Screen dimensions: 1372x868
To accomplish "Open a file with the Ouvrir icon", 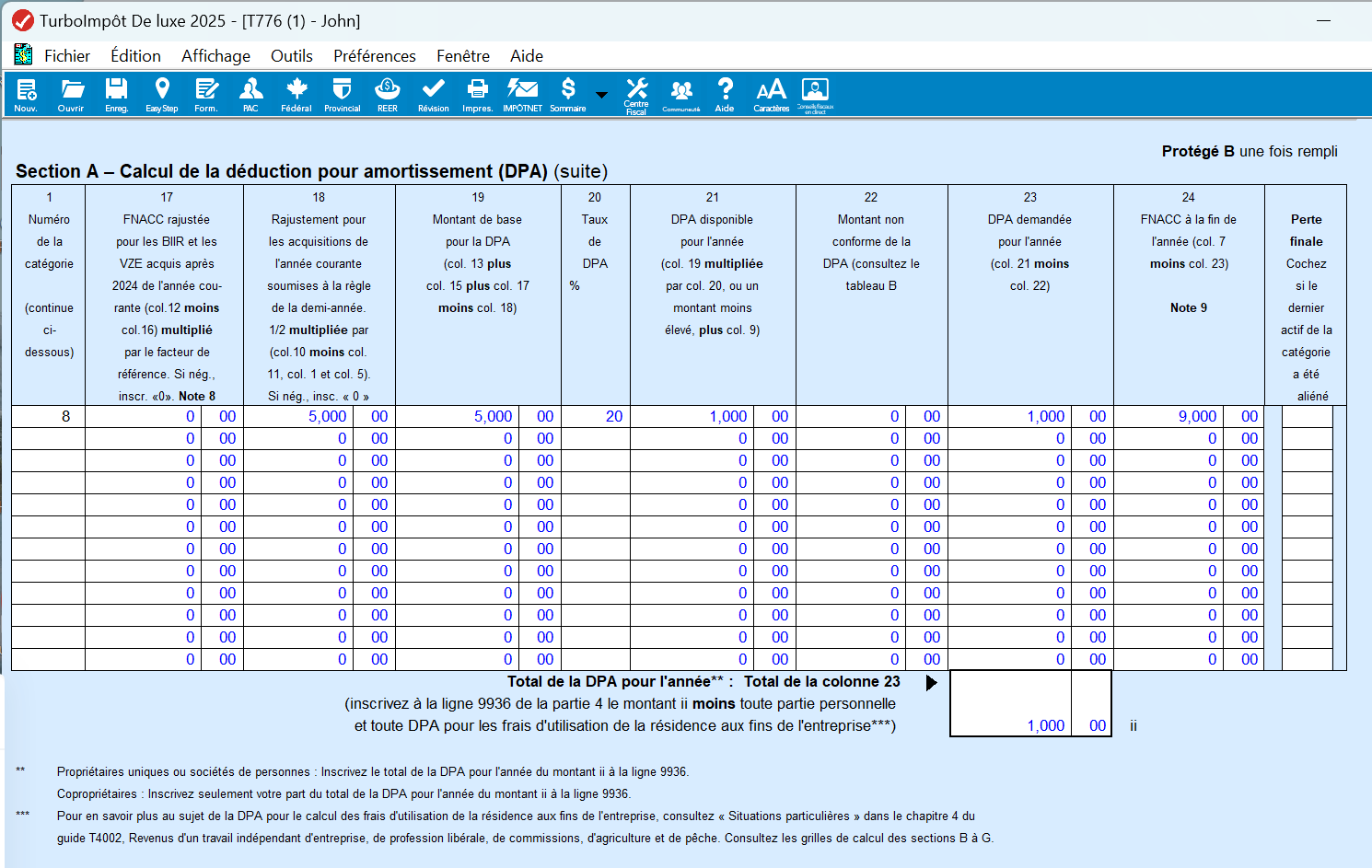I will (71, 95).
